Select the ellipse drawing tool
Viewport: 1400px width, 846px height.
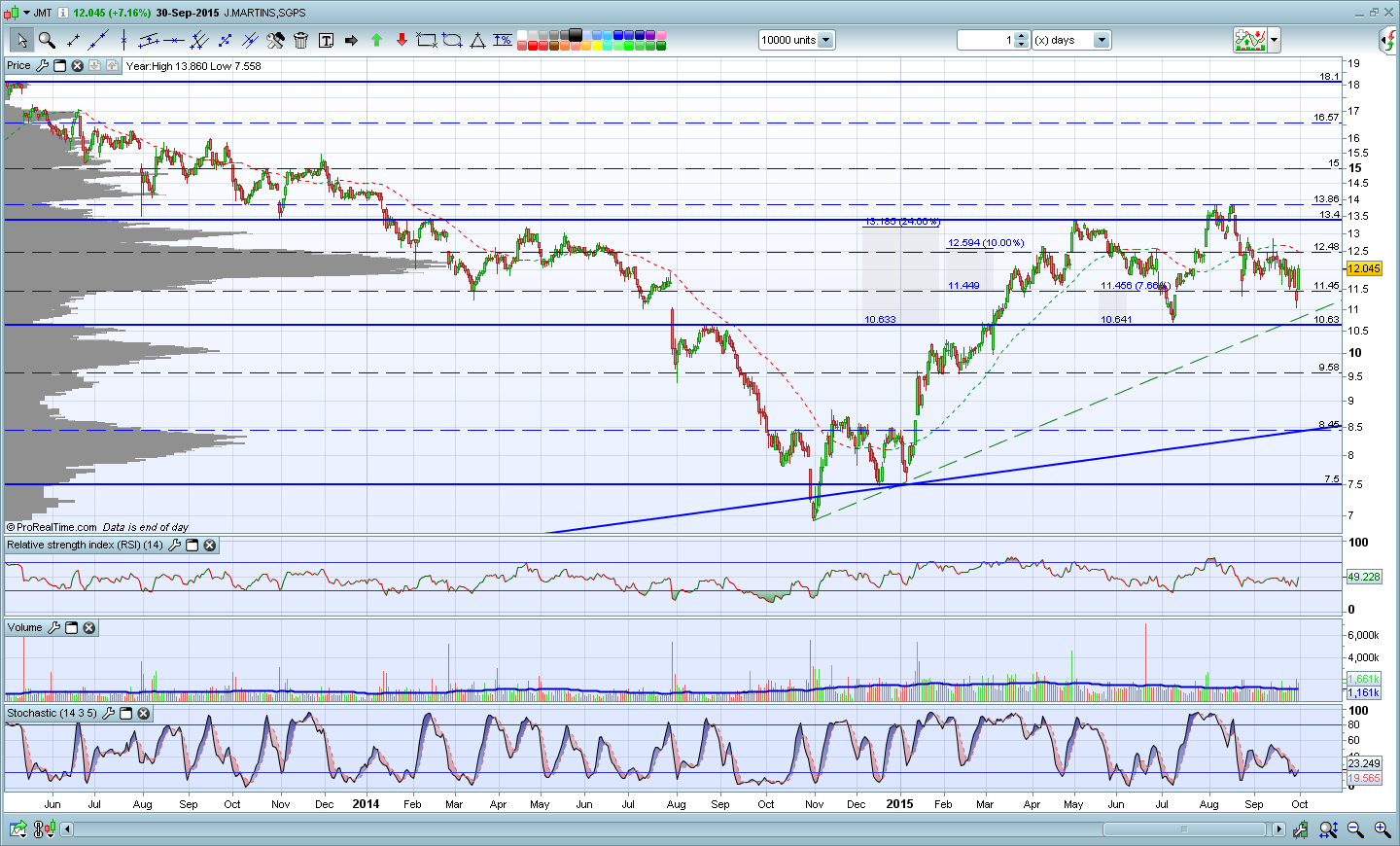(452, 40)
